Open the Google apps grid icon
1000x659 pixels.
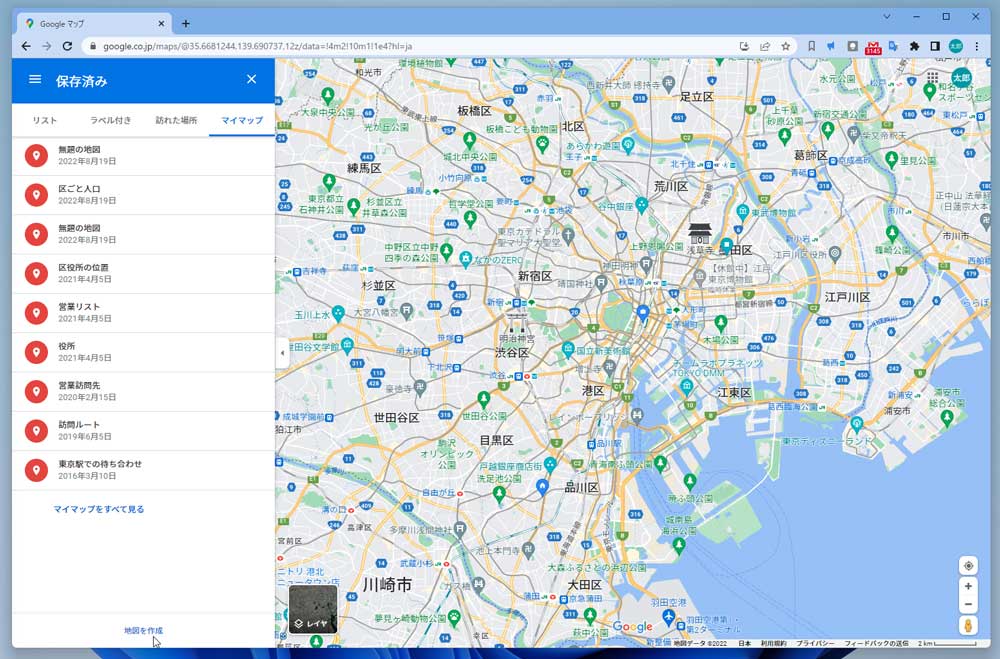932,77
